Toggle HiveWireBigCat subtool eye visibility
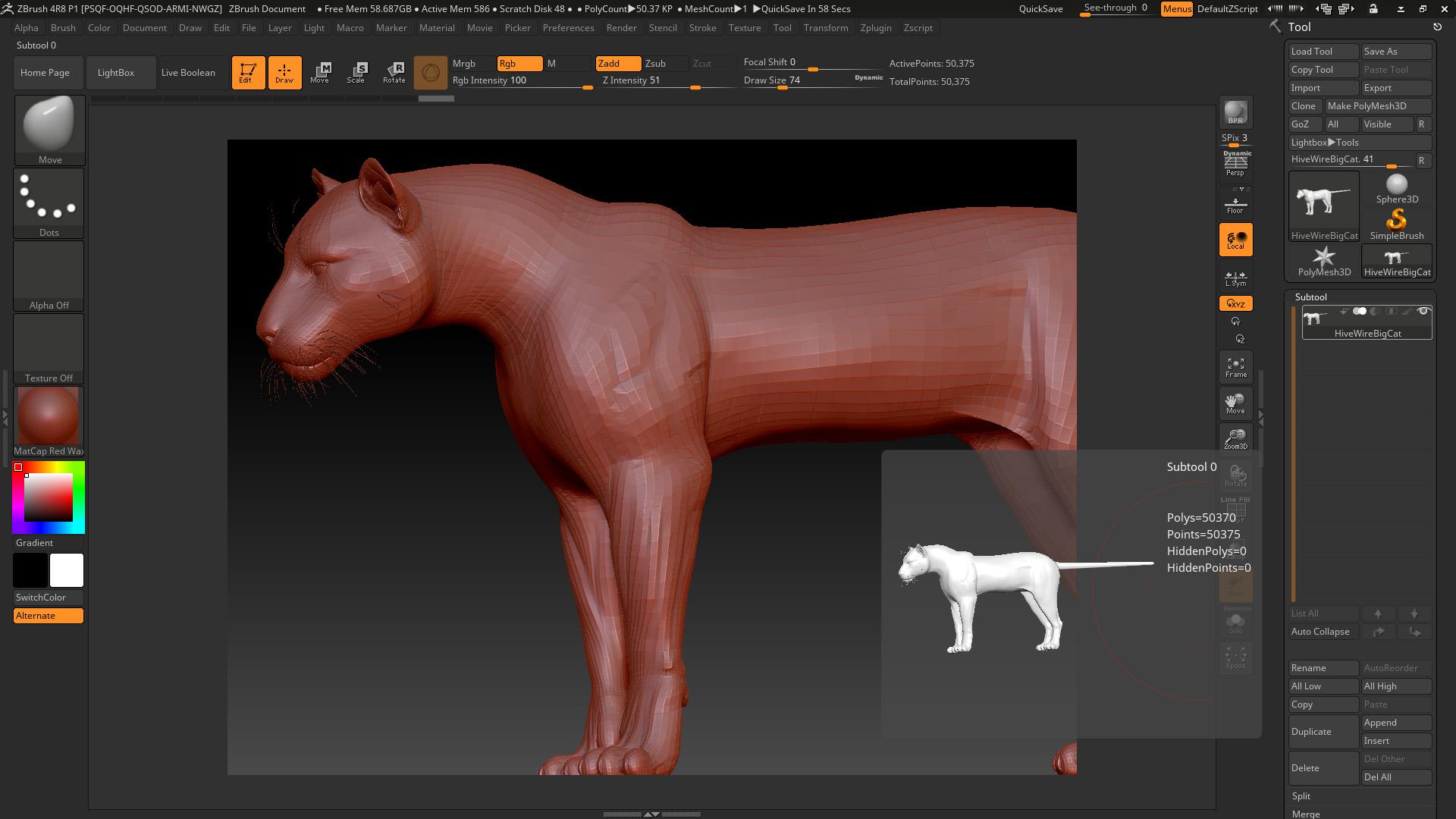Image resolution: width=1456 pixels, height=819 pixels. (1423, 312)
